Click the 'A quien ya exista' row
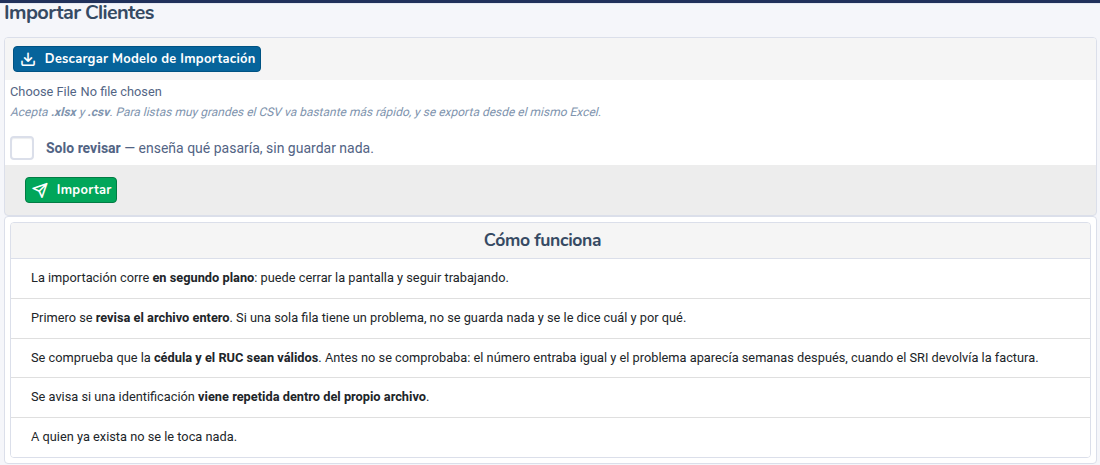Screen dimensions: 1100x465 tap(550, 437)
